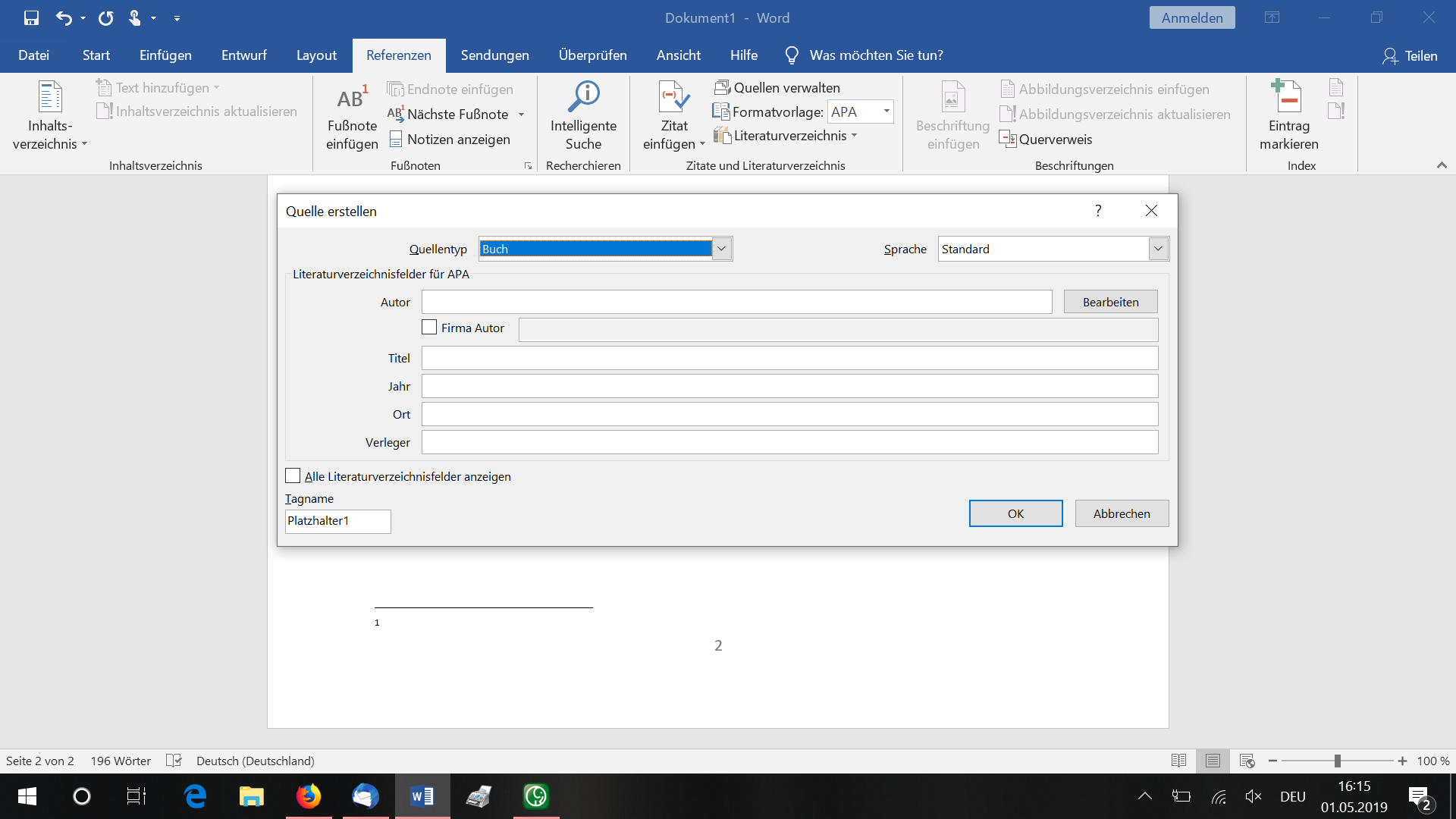Click into the Jahr text field
1456x819 pixels.
789,386
